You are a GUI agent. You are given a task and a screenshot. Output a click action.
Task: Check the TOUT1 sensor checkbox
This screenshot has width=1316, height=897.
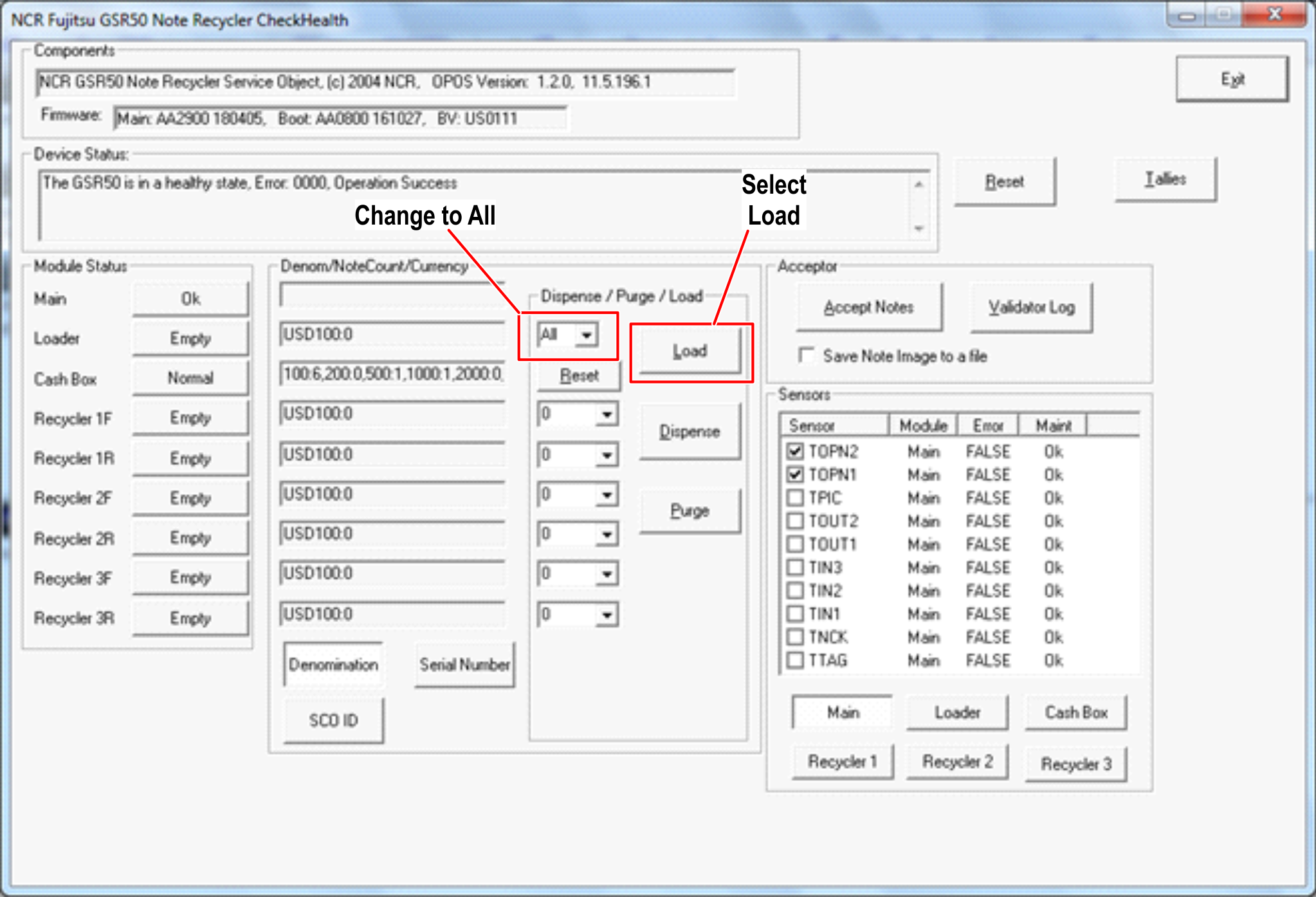(796, 544)
